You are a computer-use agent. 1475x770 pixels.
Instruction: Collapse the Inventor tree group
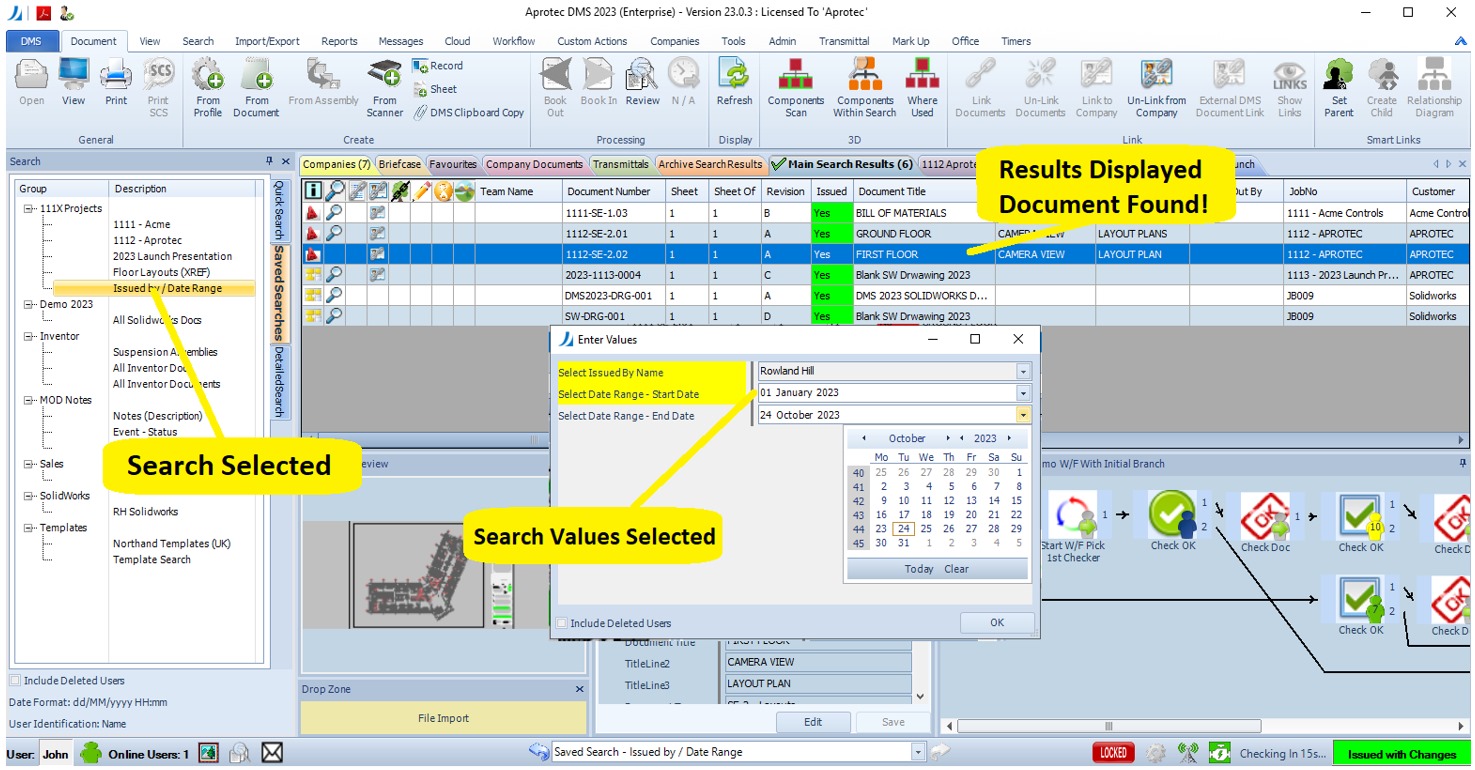29,337
